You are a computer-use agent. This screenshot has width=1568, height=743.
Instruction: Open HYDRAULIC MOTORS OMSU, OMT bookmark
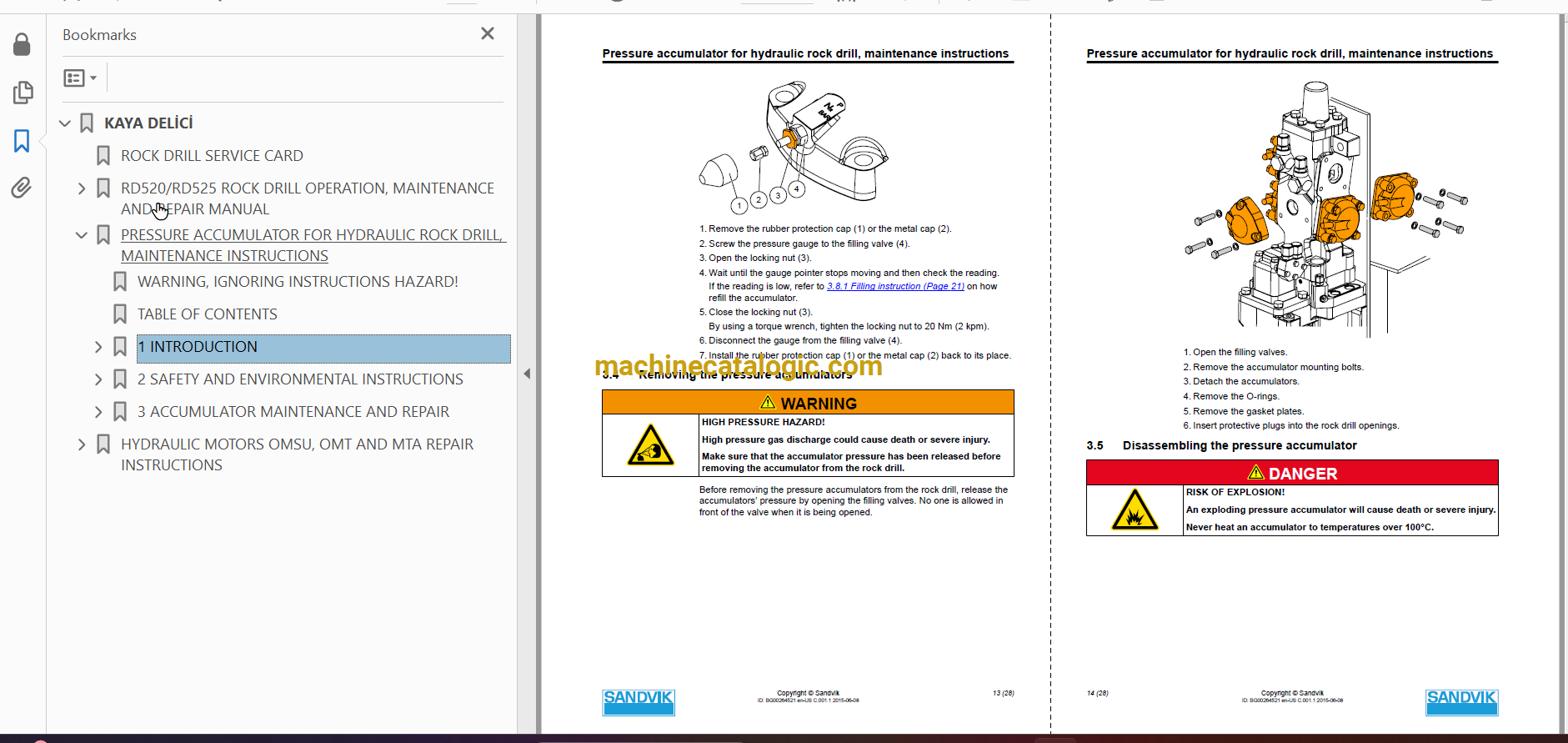pos(297,454)
